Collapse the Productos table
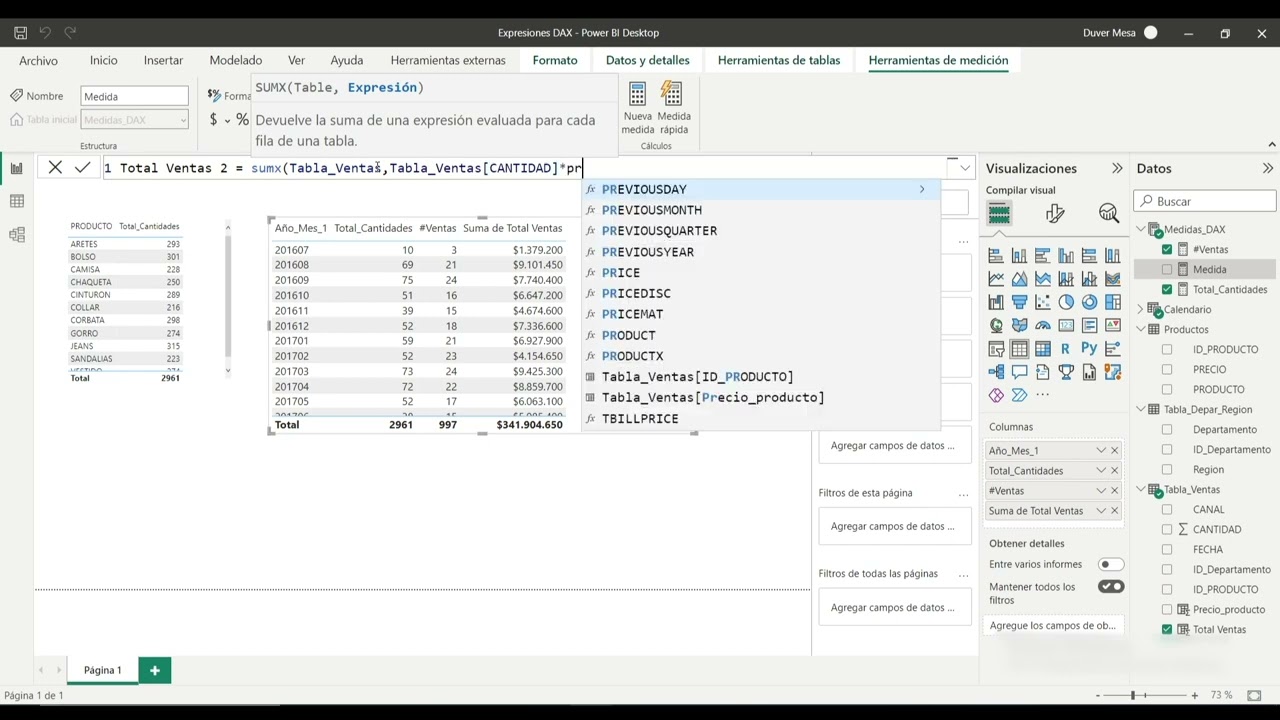 point(1142,329)
